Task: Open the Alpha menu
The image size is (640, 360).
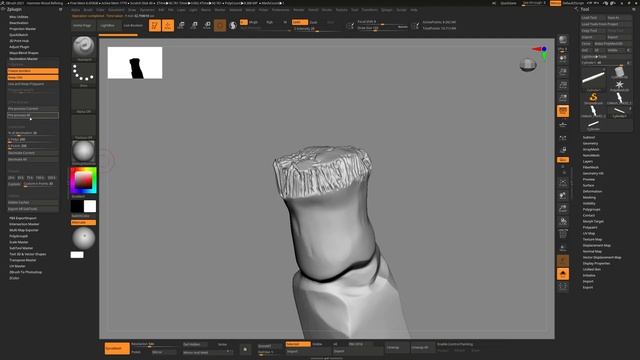Action: click(76, 10)
